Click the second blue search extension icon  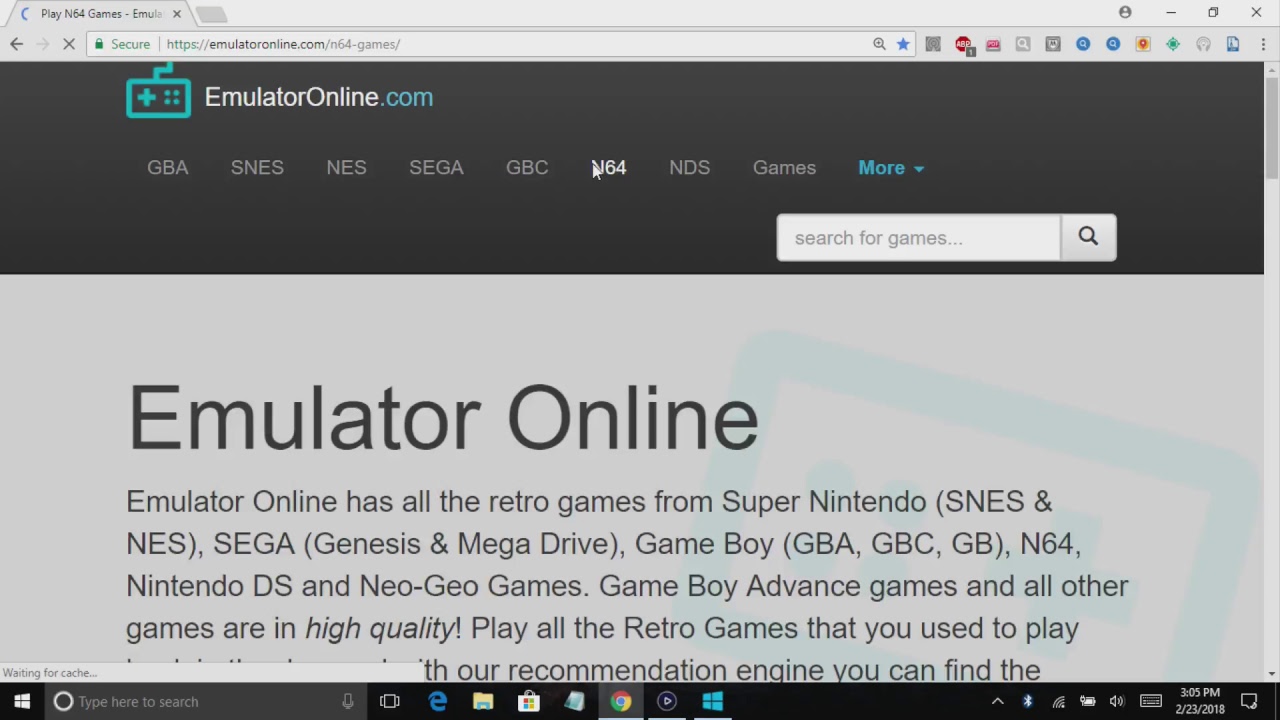pos(1113,44)
